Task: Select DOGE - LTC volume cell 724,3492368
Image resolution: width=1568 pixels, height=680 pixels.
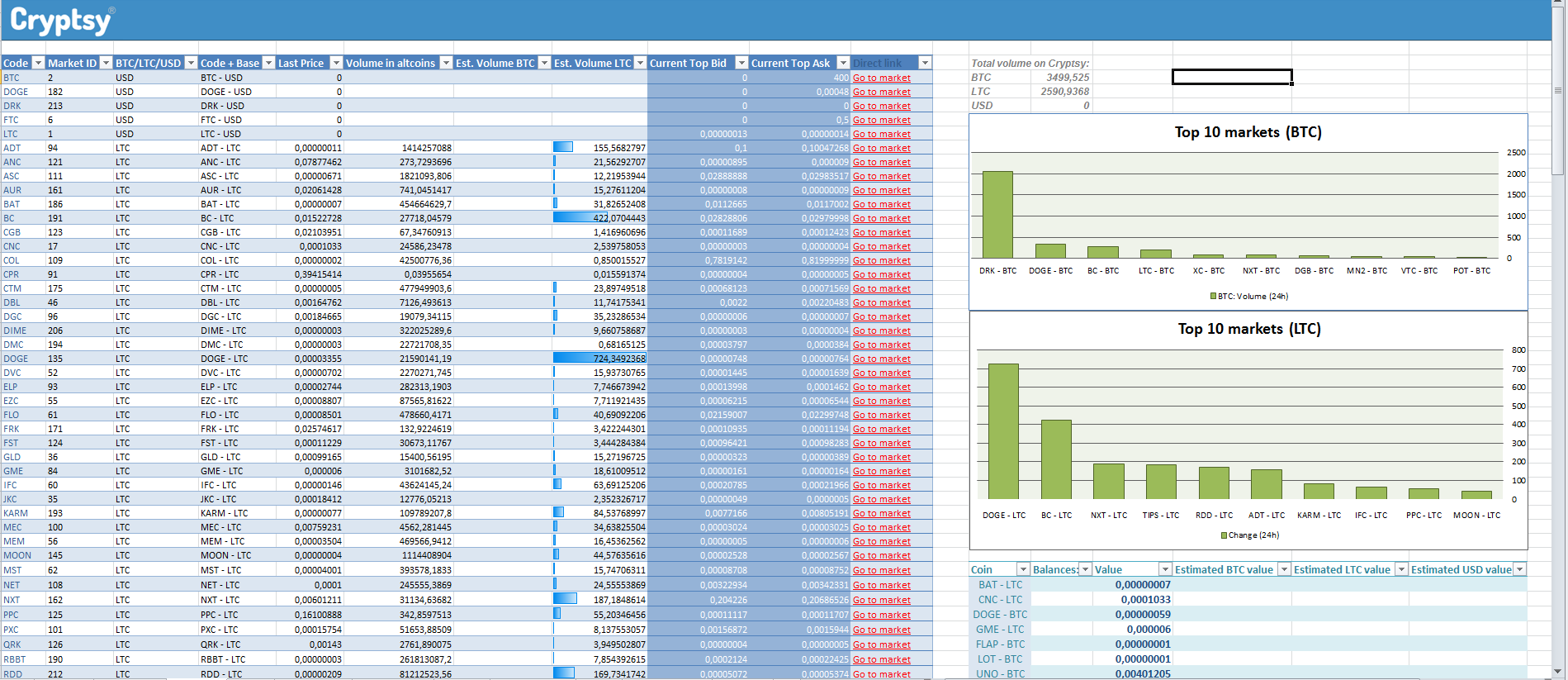Action: [599, 359]
